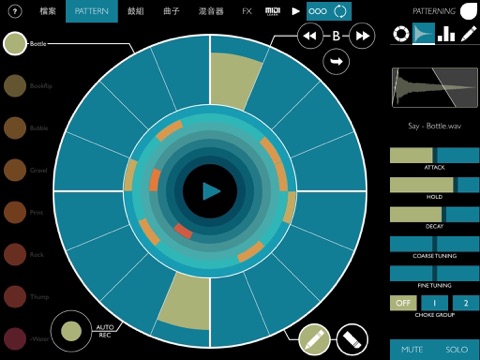Select the Bubble sample circle
Screen dimensions: 480x360
pyautogui.click(x=15, y=128)
